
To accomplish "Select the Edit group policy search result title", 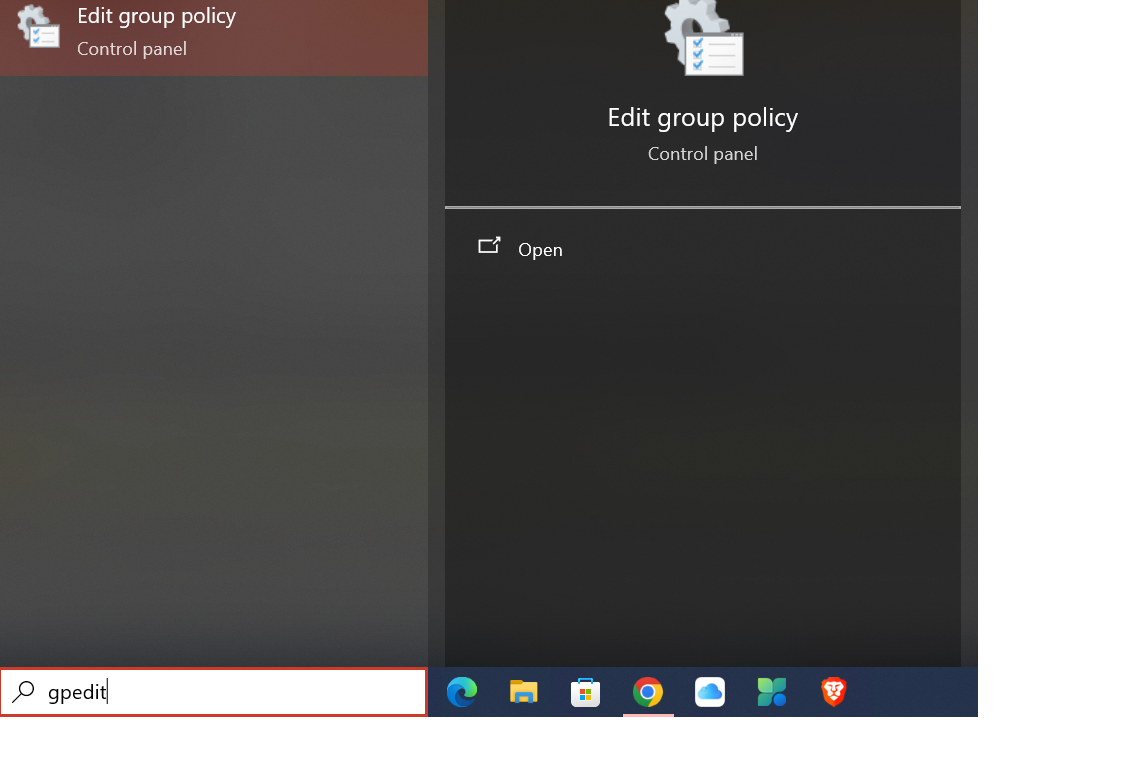I will coord(156,16).
